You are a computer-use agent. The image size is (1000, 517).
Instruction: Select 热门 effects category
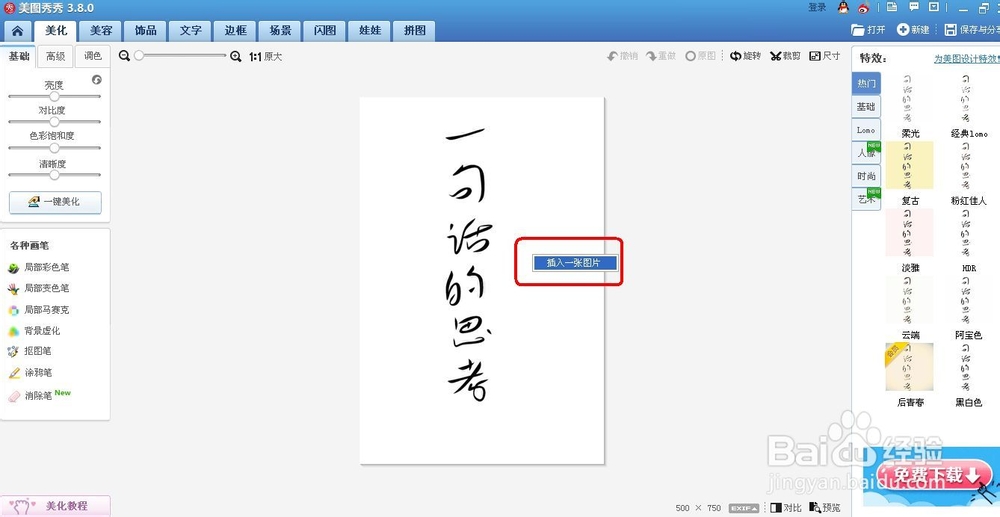pyautogui.click(x=866, y=84)
